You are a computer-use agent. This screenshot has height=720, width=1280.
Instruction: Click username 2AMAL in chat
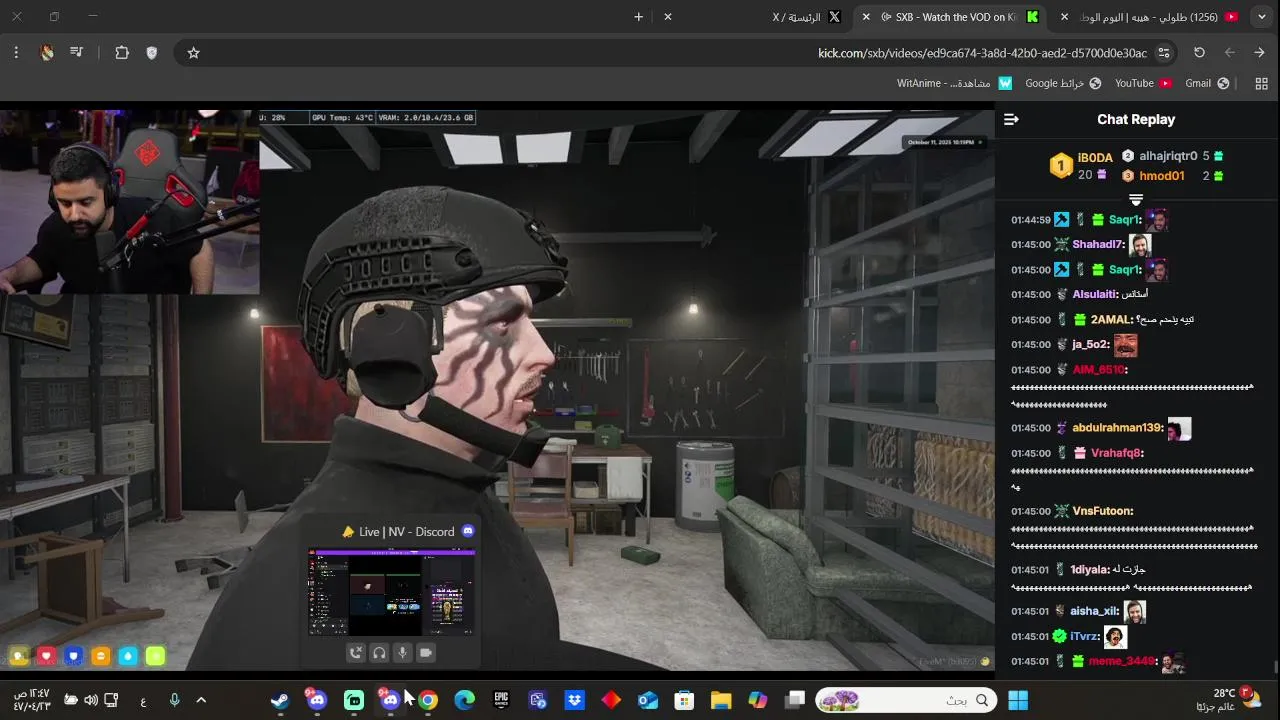[1112, 320]
